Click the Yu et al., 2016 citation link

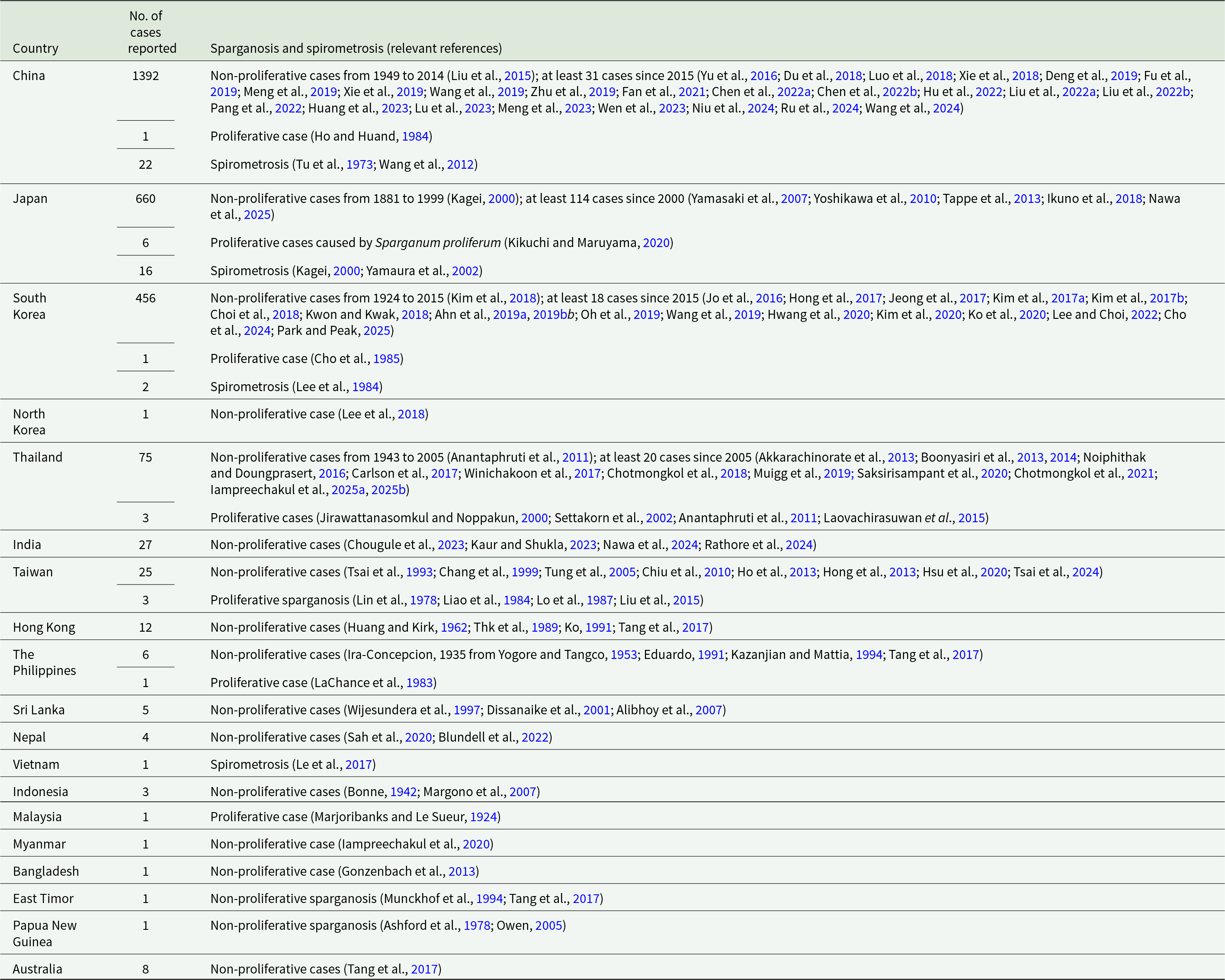pyautogui.click(x=765, y=75)
